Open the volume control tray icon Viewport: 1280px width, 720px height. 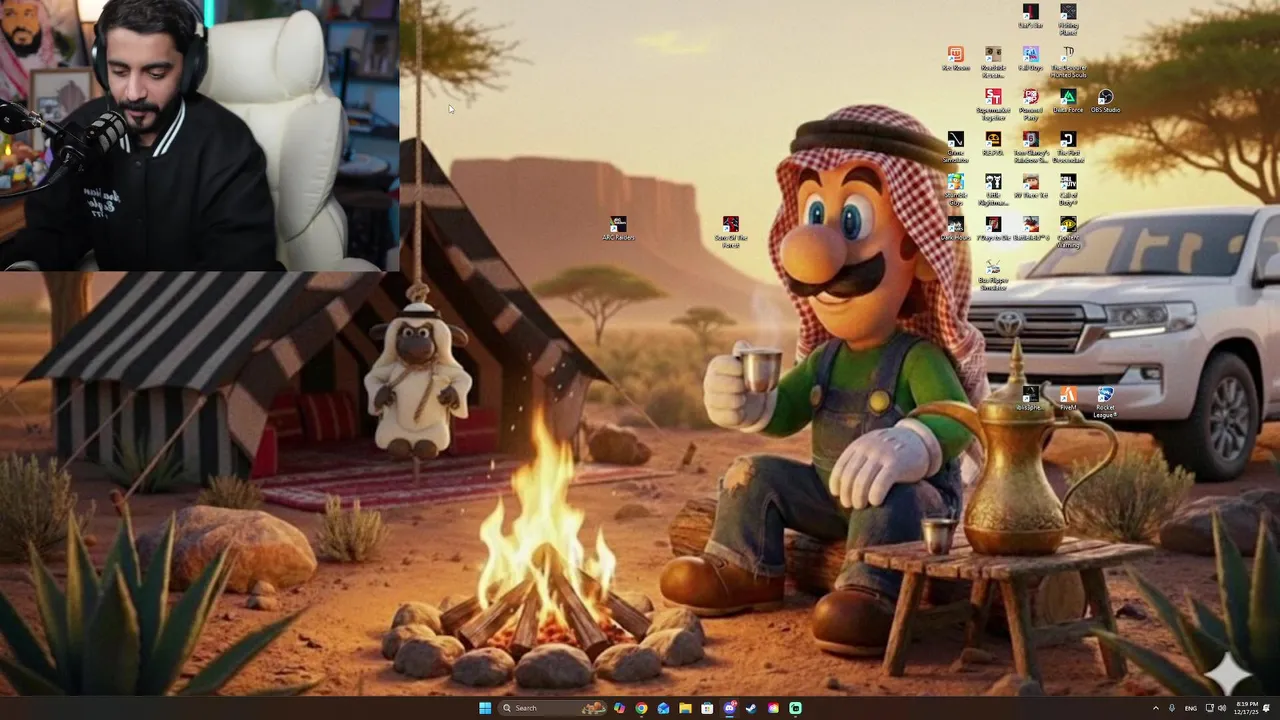click(1222, 708)
